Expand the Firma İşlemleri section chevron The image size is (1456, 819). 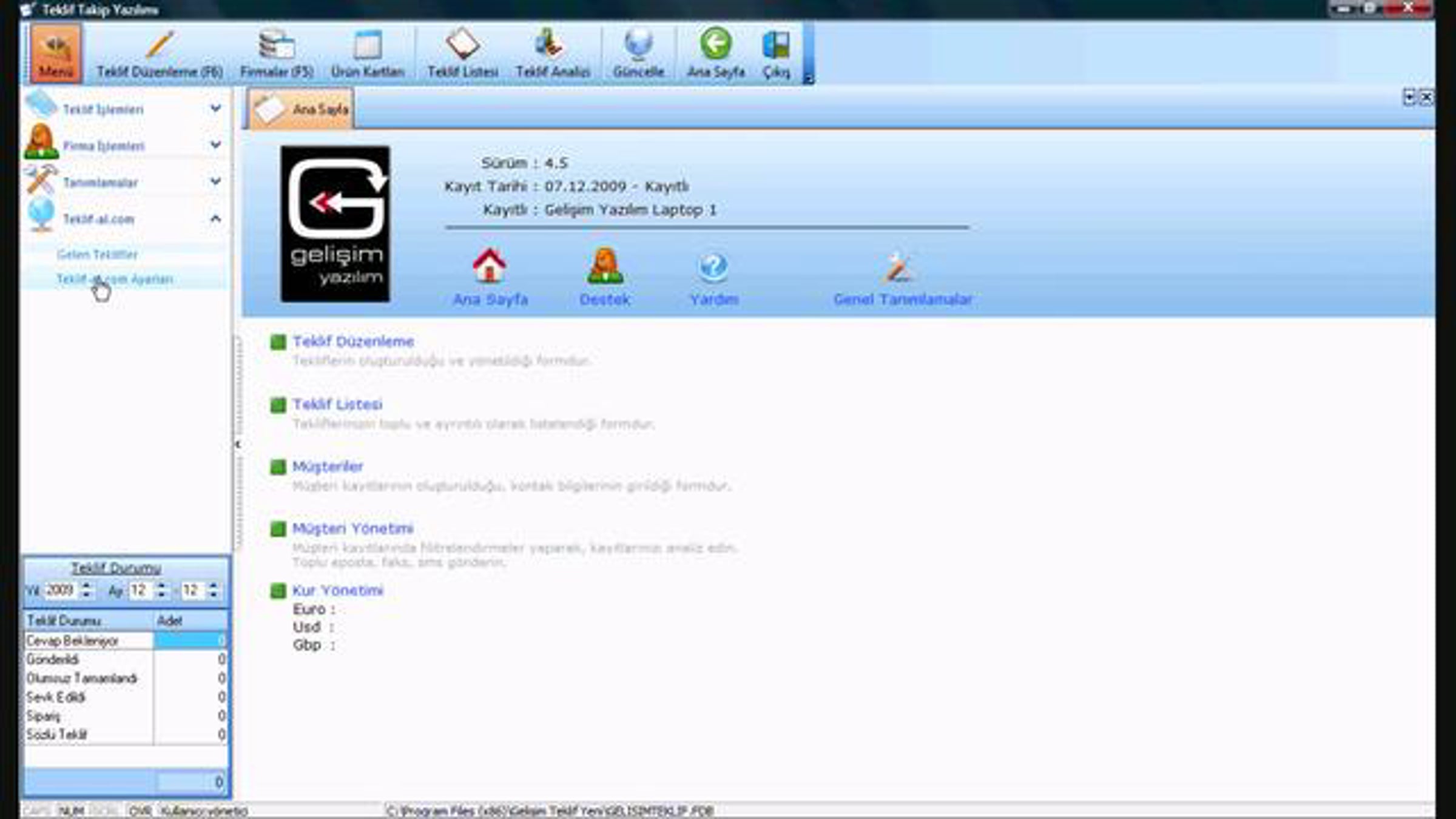click(215, 145)
